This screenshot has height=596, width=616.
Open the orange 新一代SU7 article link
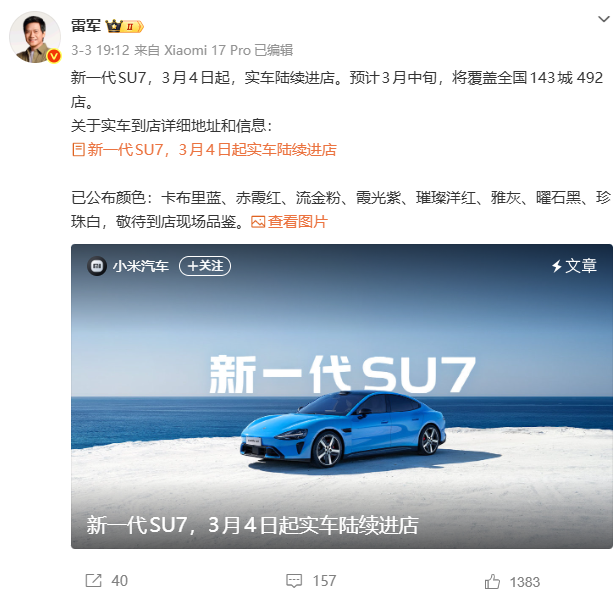click(x=204, y=150)
